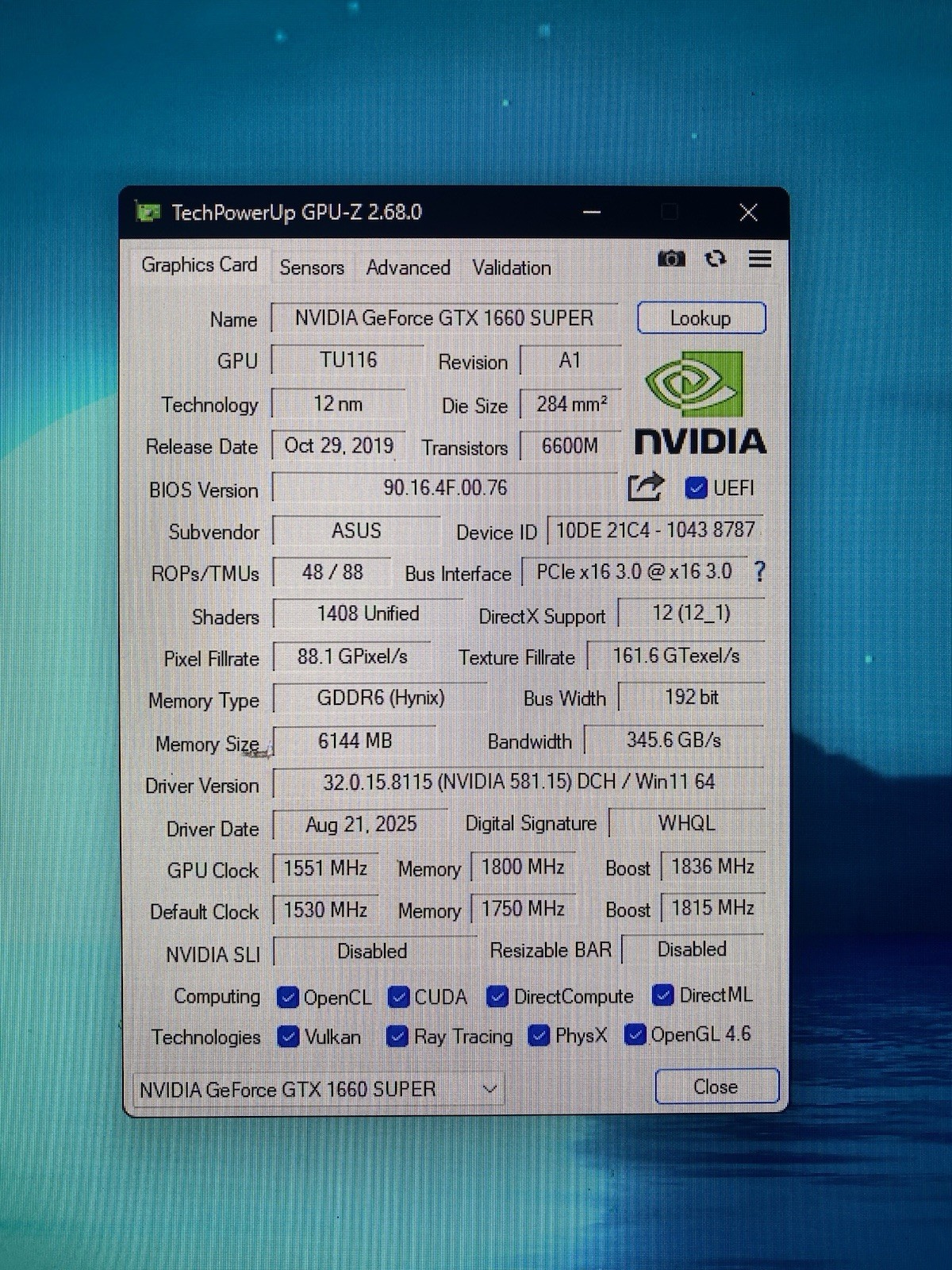Click the NVIDIA logo image
Image resolution: width=952 pixels, height=1270 pixels.
[x=700, y=403]
